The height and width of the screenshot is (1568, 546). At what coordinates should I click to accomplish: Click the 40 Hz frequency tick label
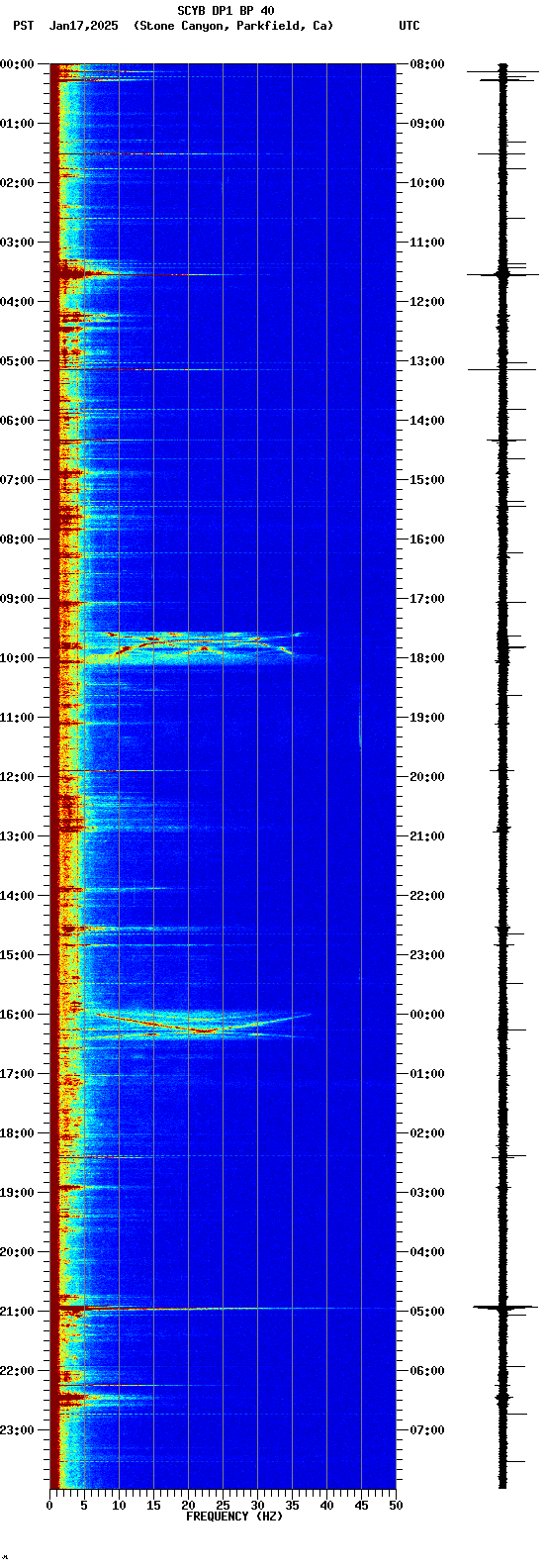pos(326,1506)
